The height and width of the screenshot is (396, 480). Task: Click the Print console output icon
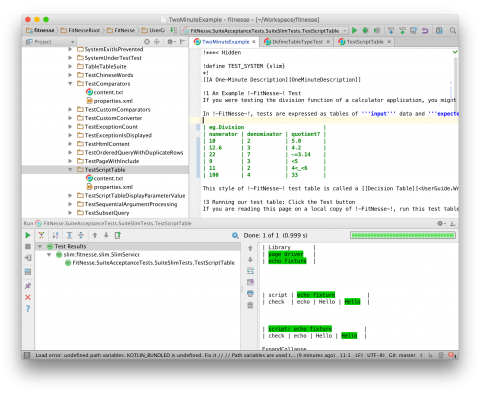(250, 294)
